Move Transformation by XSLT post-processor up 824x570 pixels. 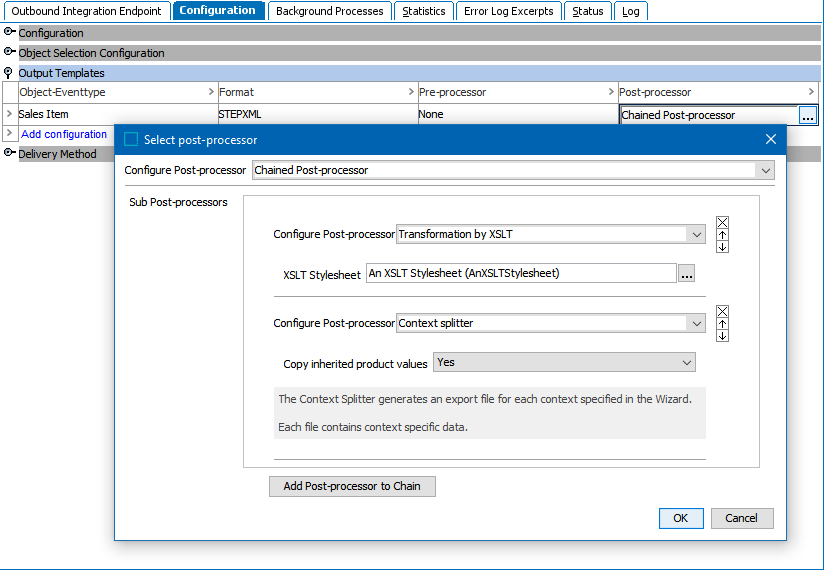pyautogui.click(x=723, y=235)
